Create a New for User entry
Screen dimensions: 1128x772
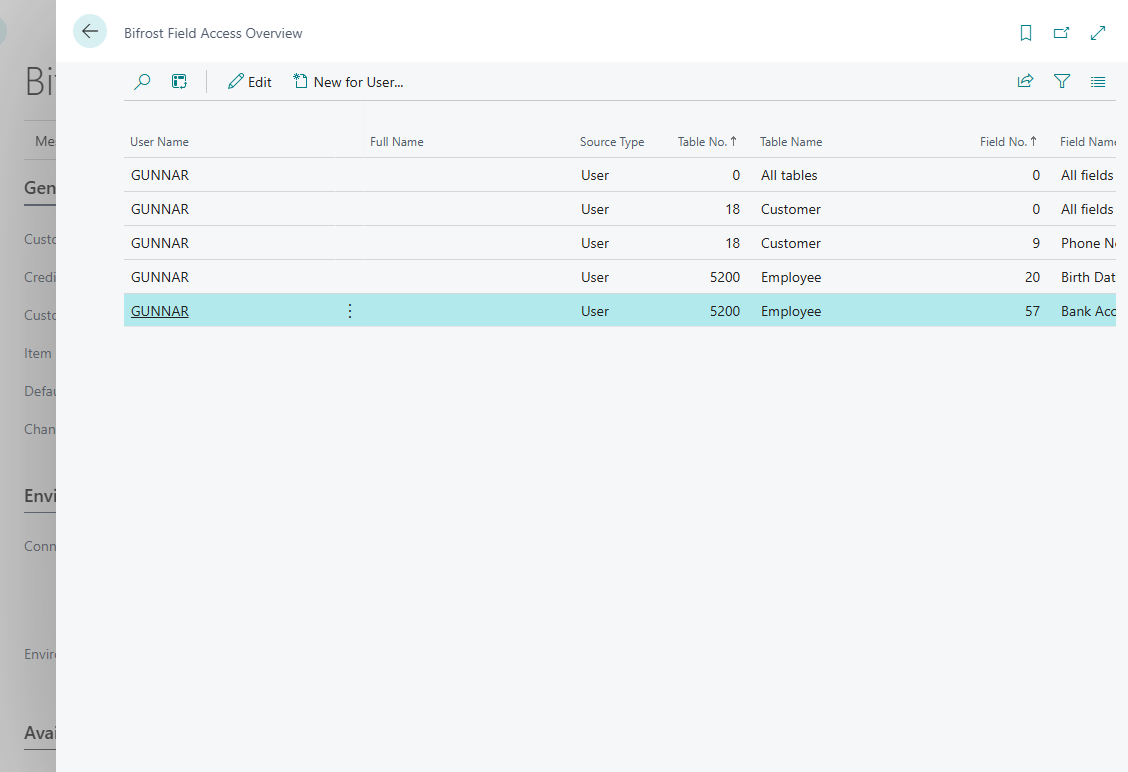[348, 82]
